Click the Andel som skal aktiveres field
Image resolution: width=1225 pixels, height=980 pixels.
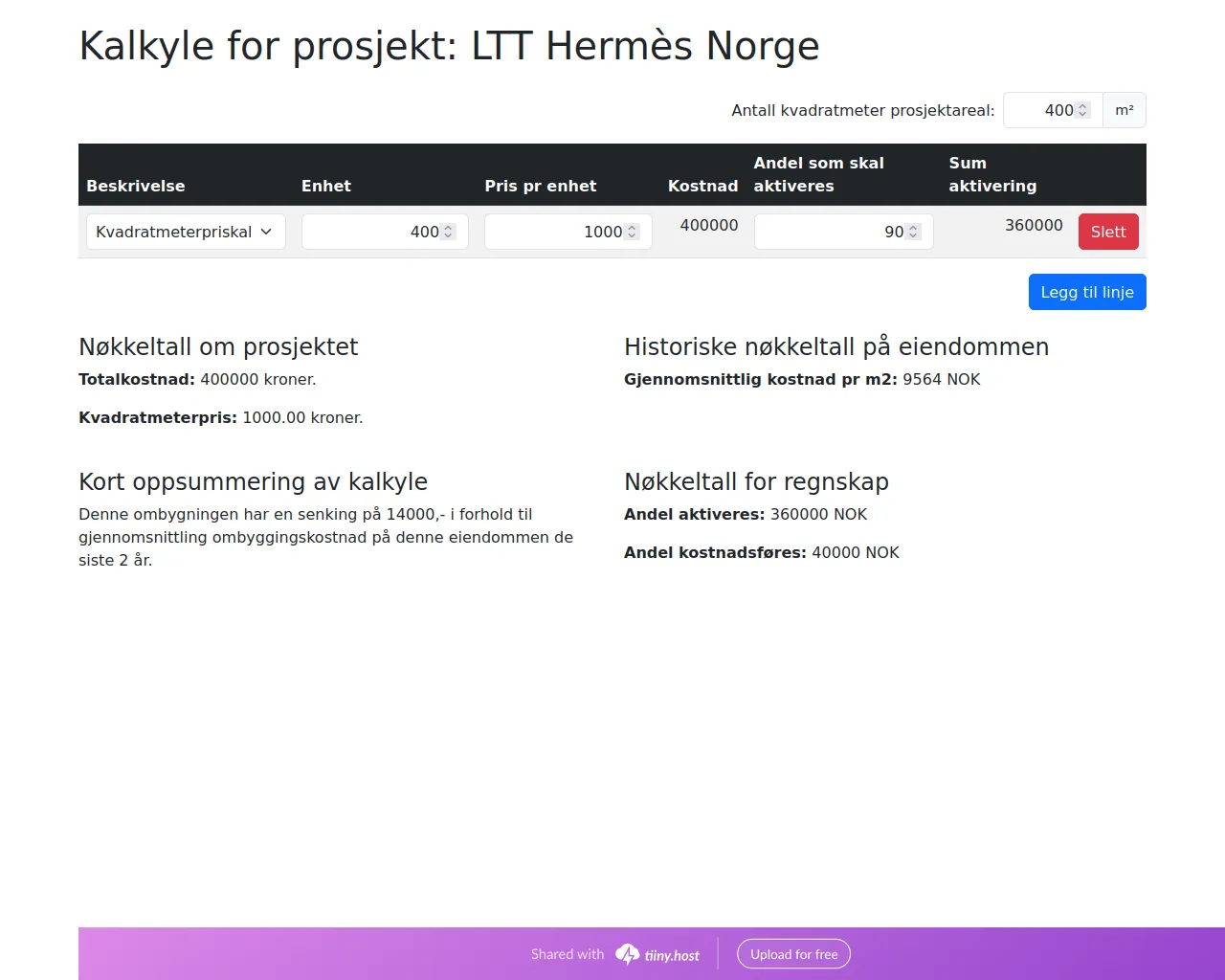pos(844,232)
